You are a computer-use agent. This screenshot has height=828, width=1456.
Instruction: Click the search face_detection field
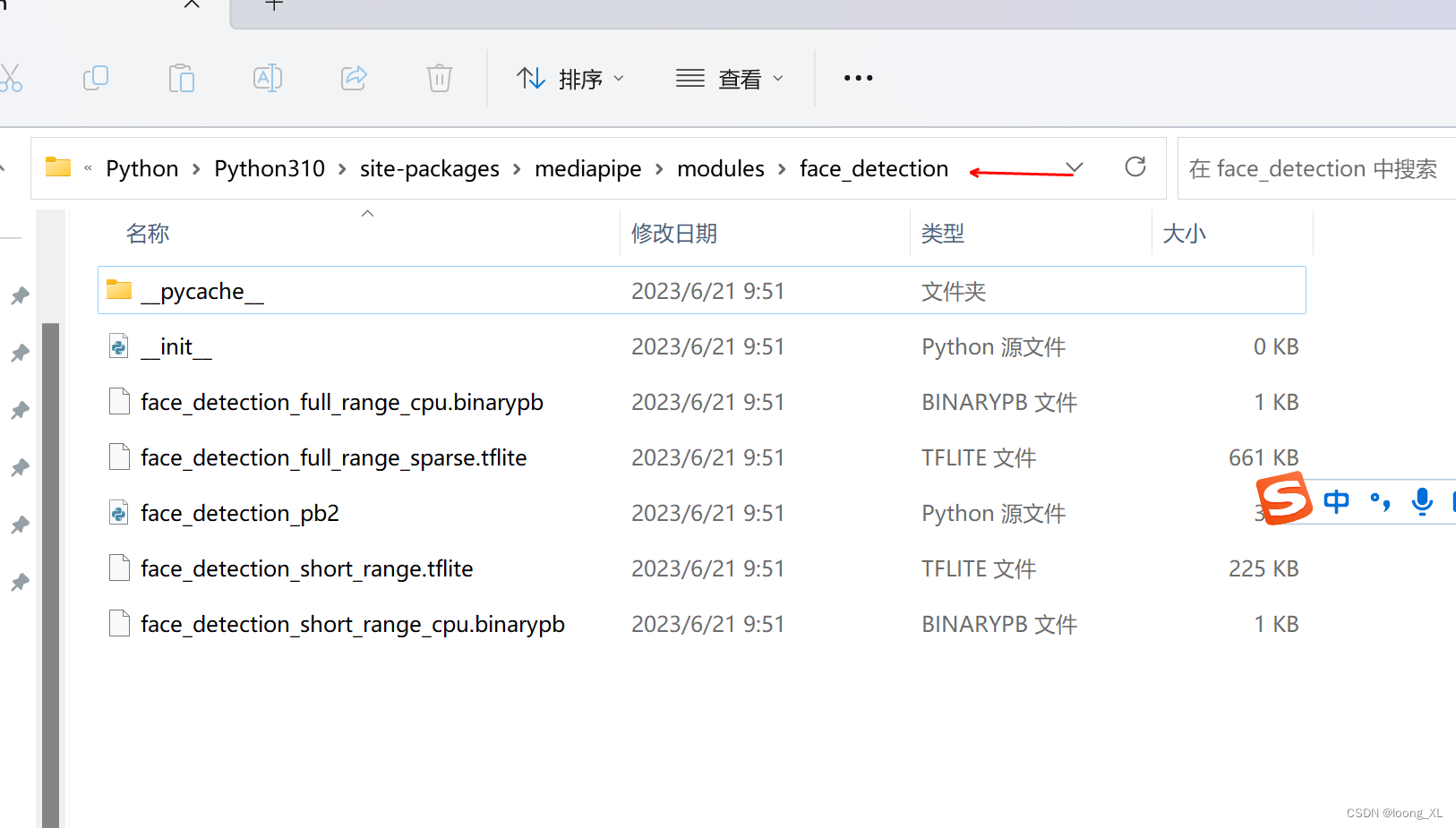(x=1316, y=168)
